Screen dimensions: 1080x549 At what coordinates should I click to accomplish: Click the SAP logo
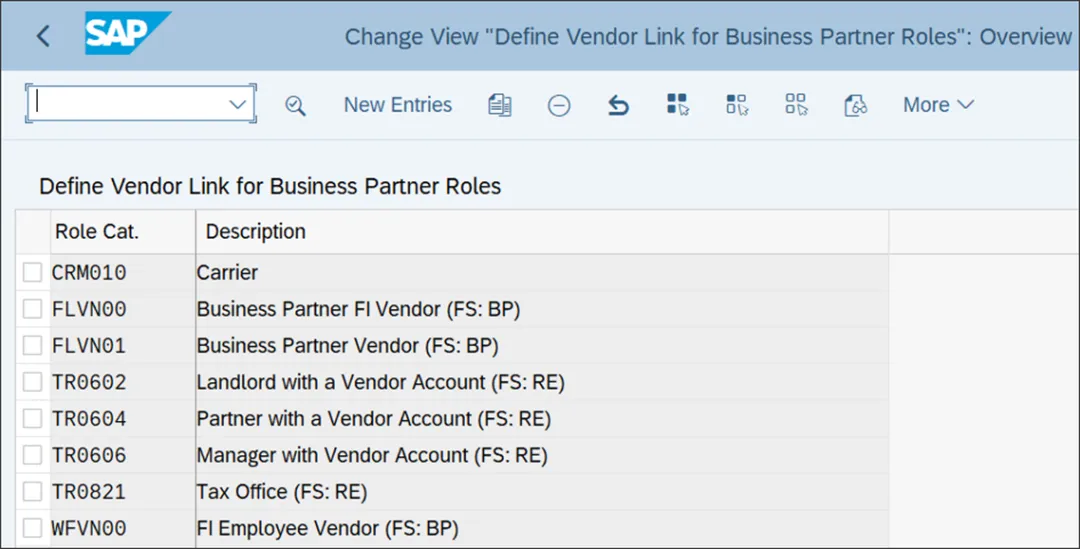pos(127,33)
